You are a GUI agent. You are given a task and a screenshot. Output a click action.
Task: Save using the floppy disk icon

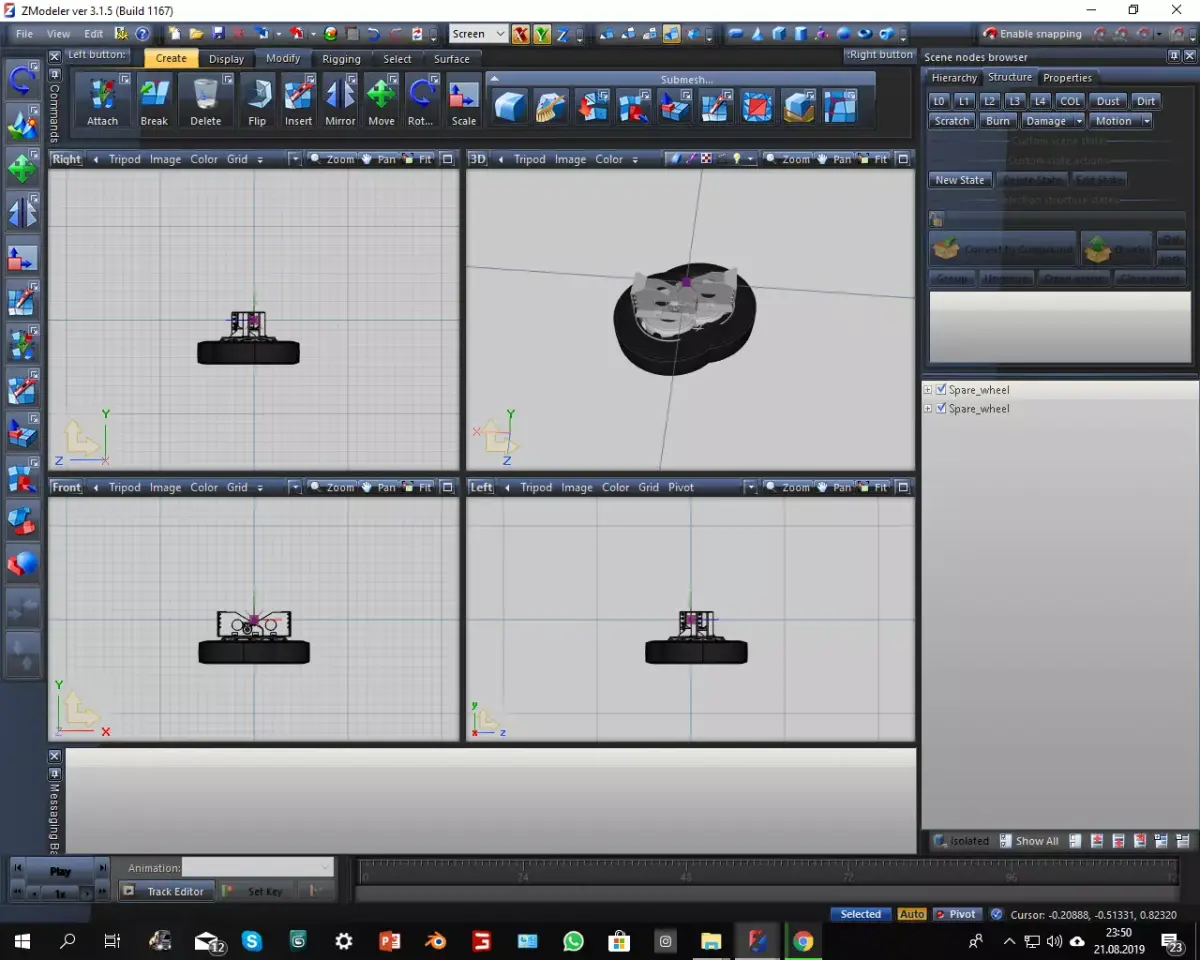(218, 33)
